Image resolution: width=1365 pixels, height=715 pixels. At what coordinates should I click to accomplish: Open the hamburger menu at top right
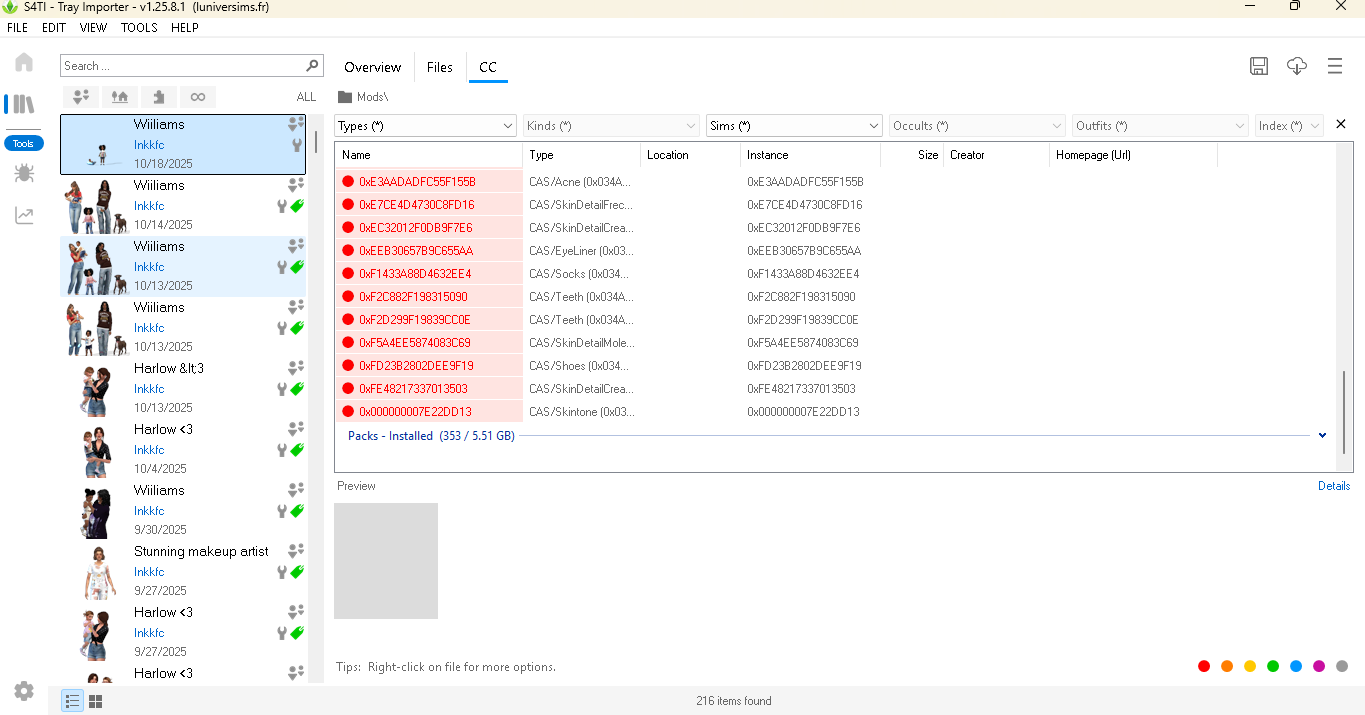(x=1335, y=66)
